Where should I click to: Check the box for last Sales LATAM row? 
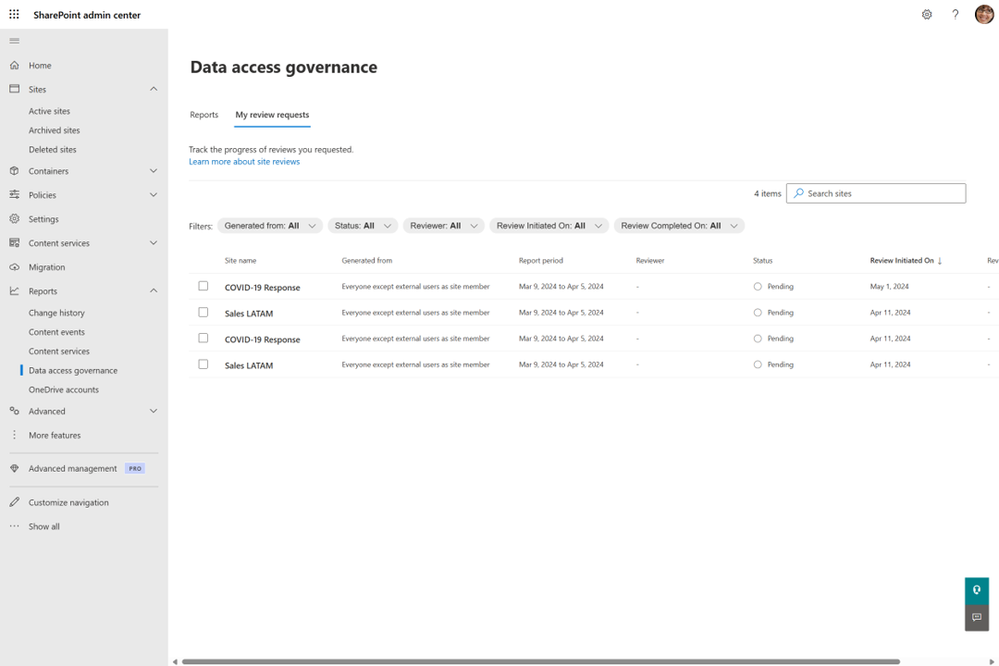[x=203, y=365]
